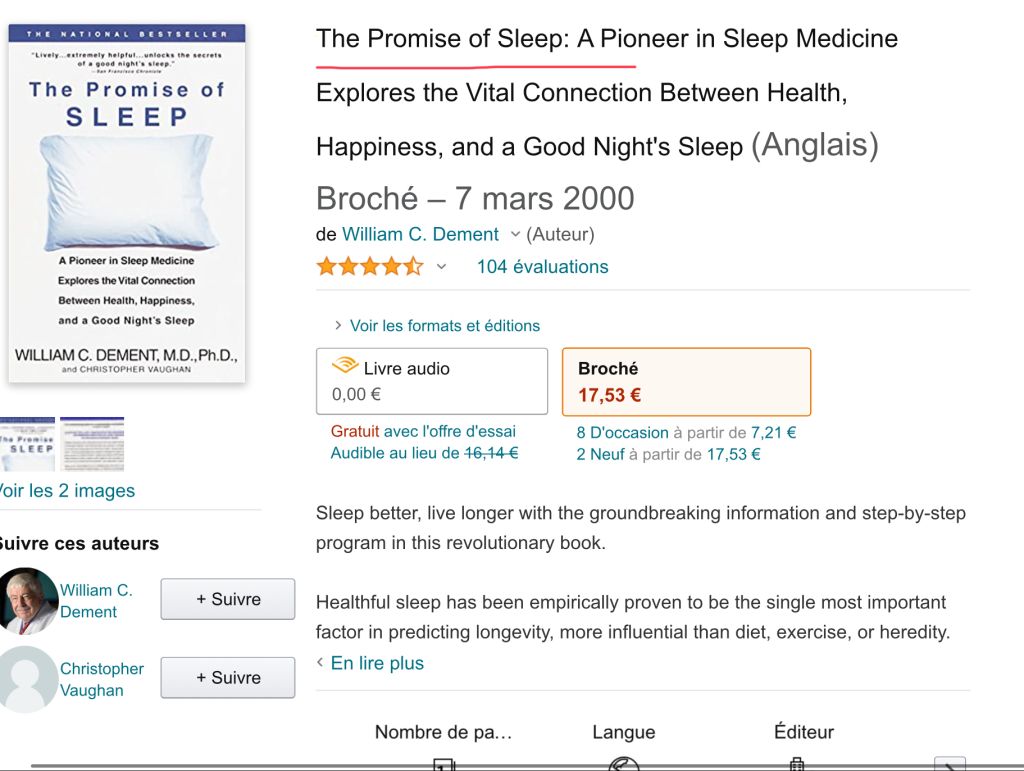Open the 8 D'occasion offers link
The width and height of the screenshot is (1024, 771).
click(622, 433)
